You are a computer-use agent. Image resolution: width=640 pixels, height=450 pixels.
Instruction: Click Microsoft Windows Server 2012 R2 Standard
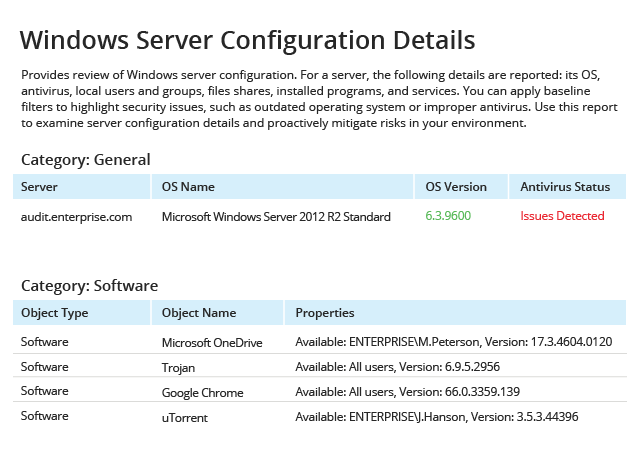coord(276,216)
